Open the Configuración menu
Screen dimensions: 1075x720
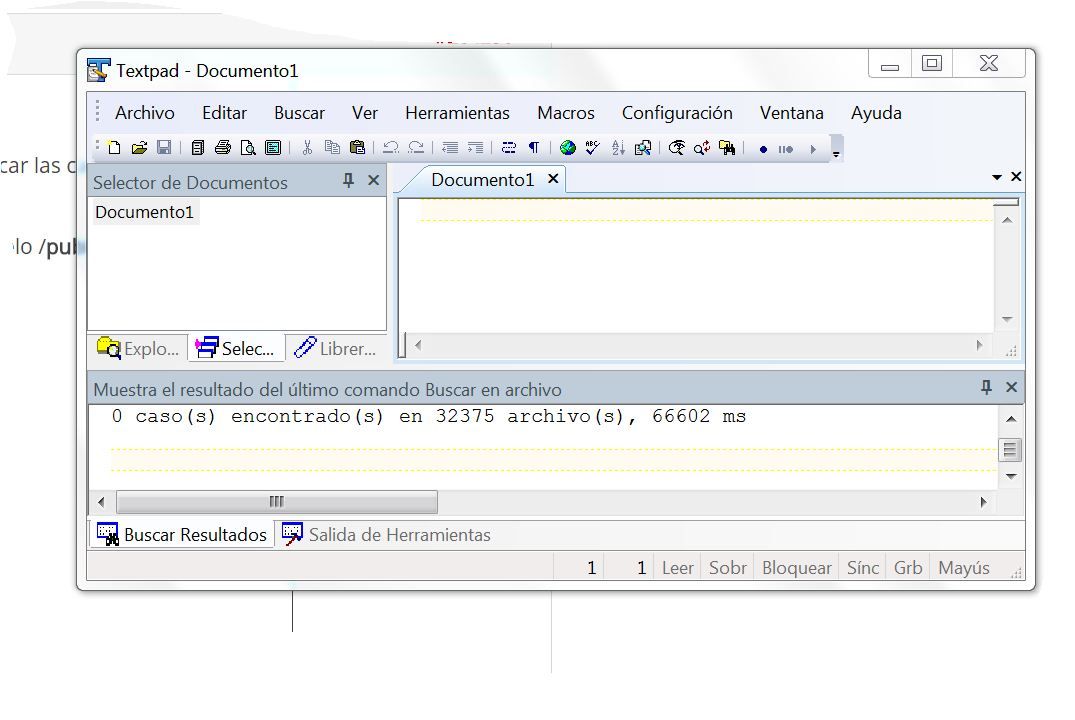click(x=677, y=112)
